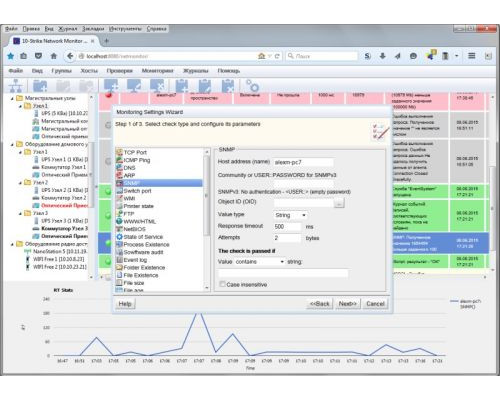Collapse the Магистральные узлы tree group
500x400 pixels.
(x=12, y=98)
